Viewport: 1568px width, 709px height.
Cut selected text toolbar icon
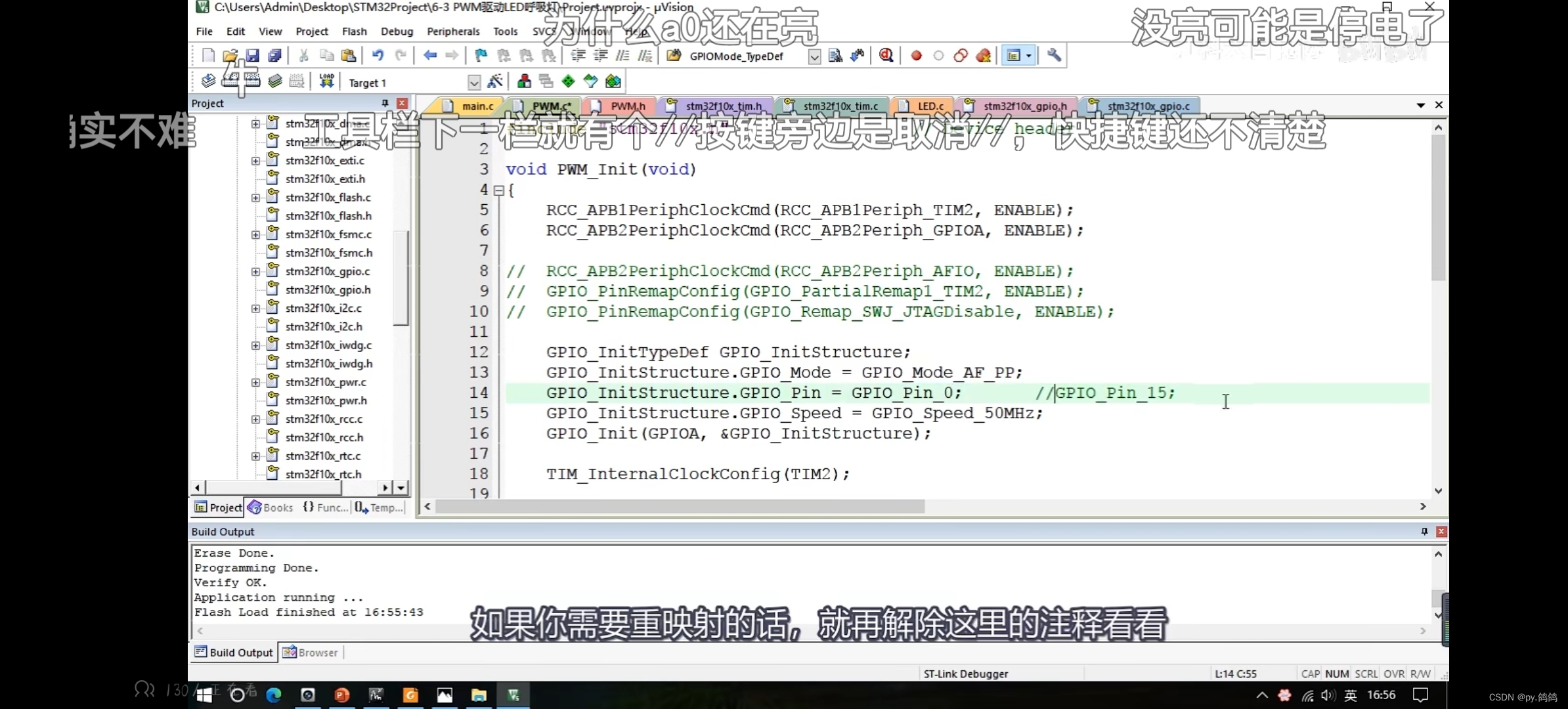coord(303,56)
